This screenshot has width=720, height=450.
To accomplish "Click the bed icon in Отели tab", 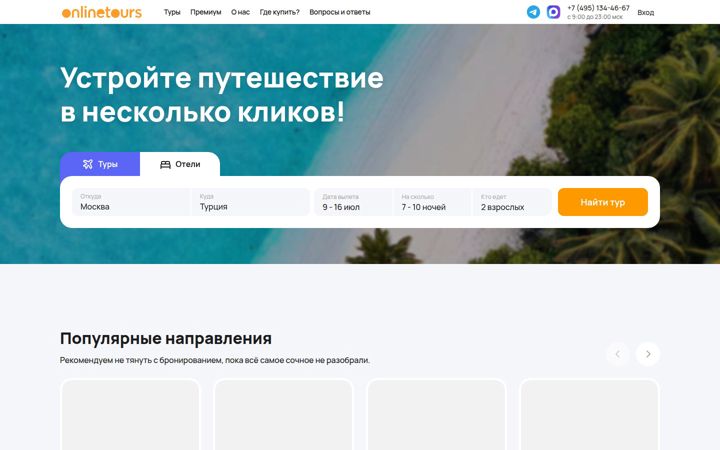I will point(165,164).
